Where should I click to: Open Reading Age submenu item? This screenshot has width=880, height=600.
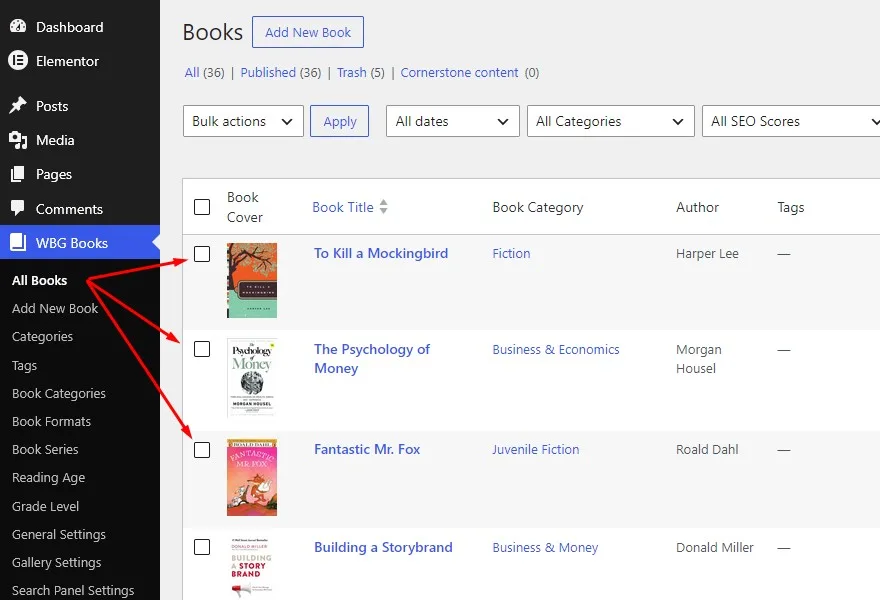tap(48, 478)
